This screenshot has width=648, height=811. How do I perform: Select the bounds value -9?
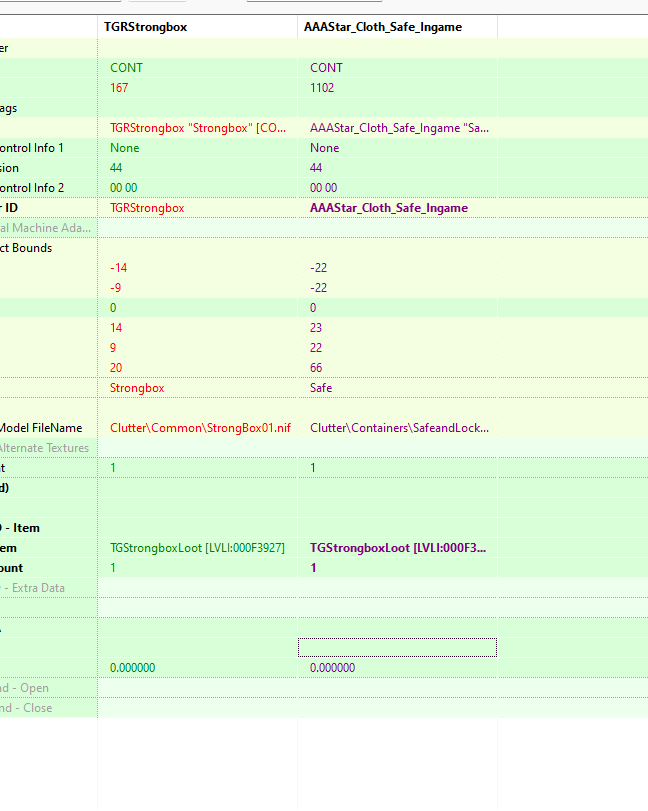(115, 288)
